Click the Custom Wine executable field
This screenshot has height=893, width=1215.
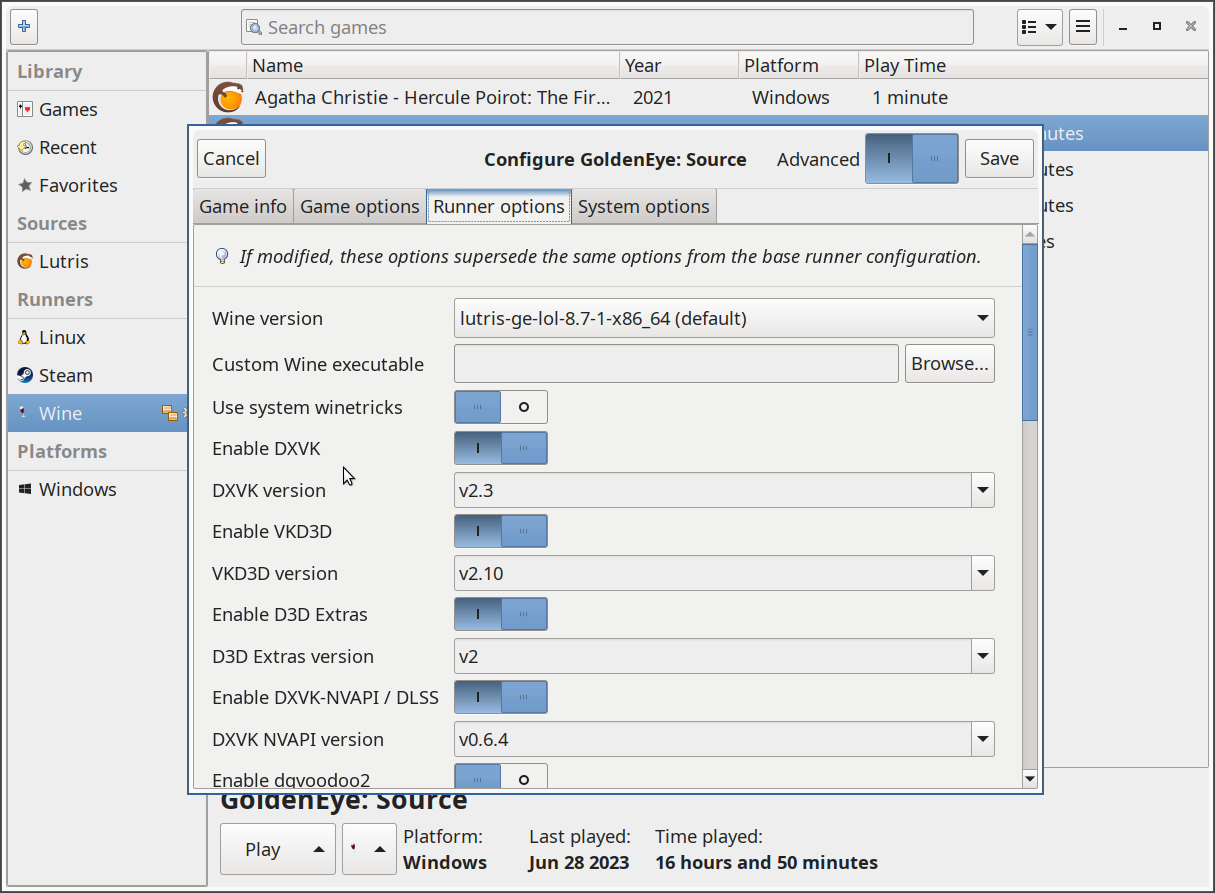pos(676,364)
